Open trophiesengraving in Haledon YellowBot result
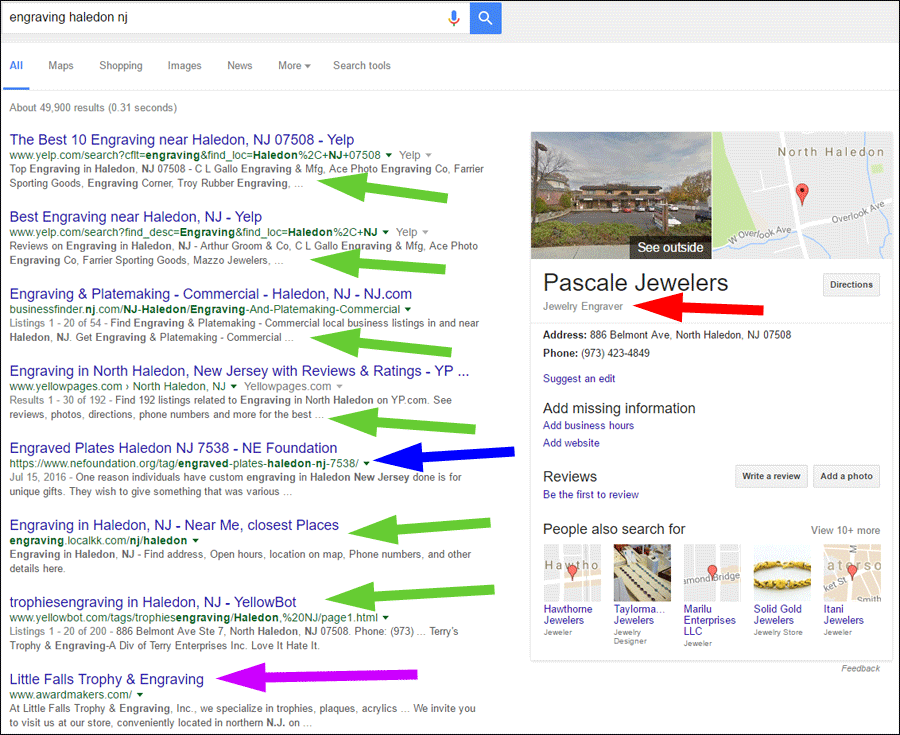The image size is (900, 735). [153, 602]
